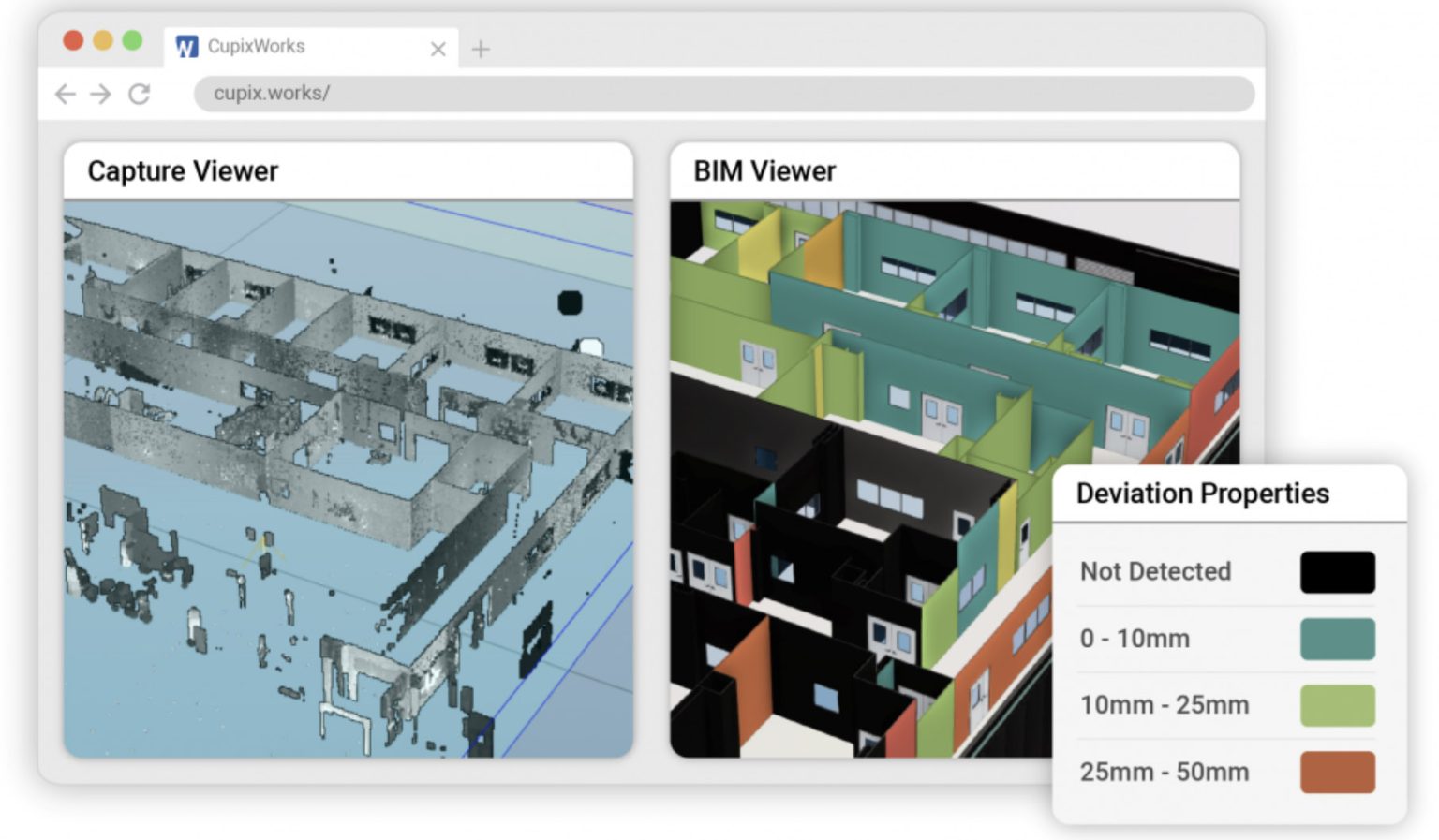Collapse the BIM Viewer panel header

[x=764, y=170]
